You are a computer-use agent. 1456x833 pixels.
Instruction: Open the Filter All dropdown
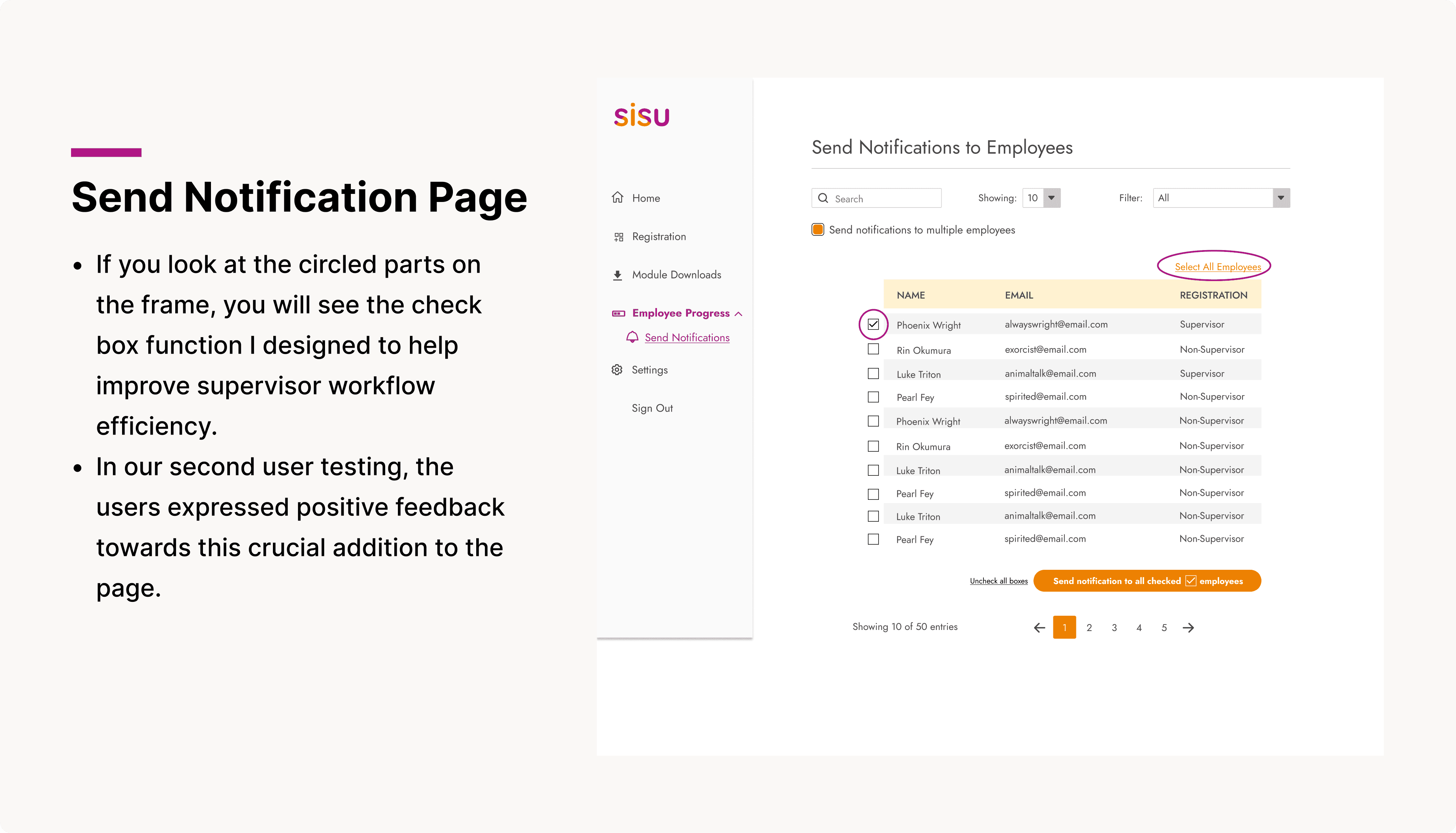tap(1222, 198)
